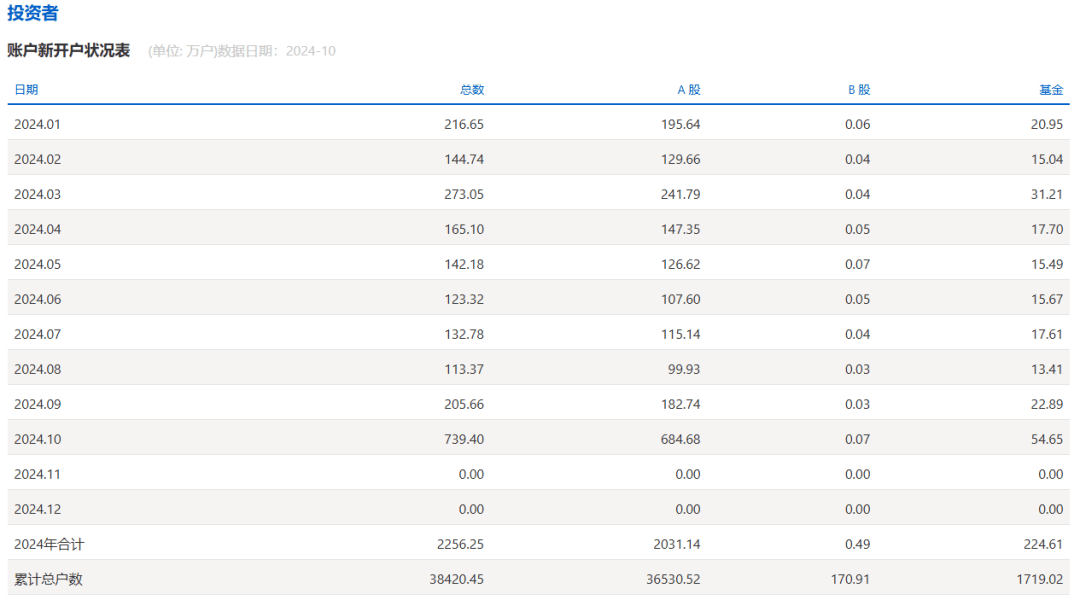Select the 2024.01 date row

pyautogui.click(x=38, y=125)
